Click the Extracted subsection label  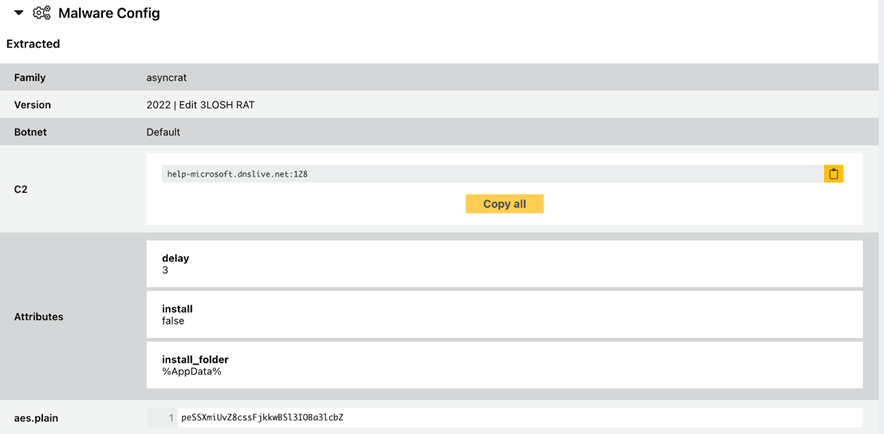[33, 44]
